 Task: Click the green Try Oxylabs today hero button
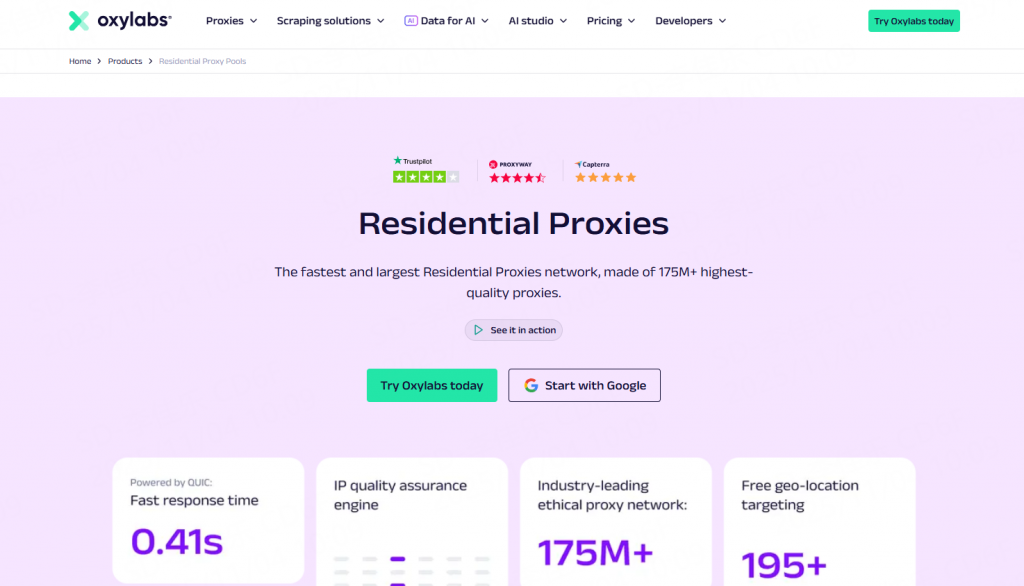pyautogui.click(x=431, y=385)
